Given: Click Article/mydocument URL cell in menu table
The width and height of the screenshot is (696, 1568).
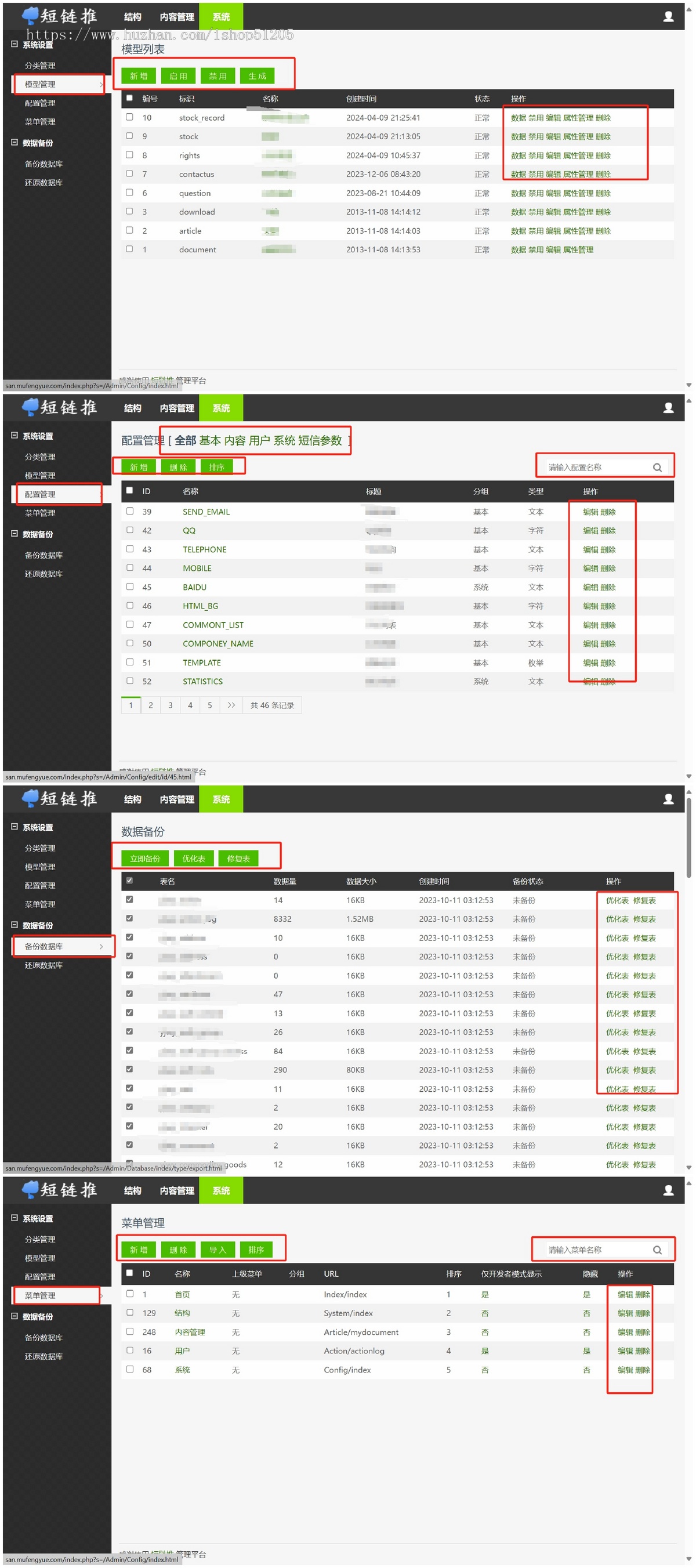Looking at the screenshot, I should point(361,1332).
